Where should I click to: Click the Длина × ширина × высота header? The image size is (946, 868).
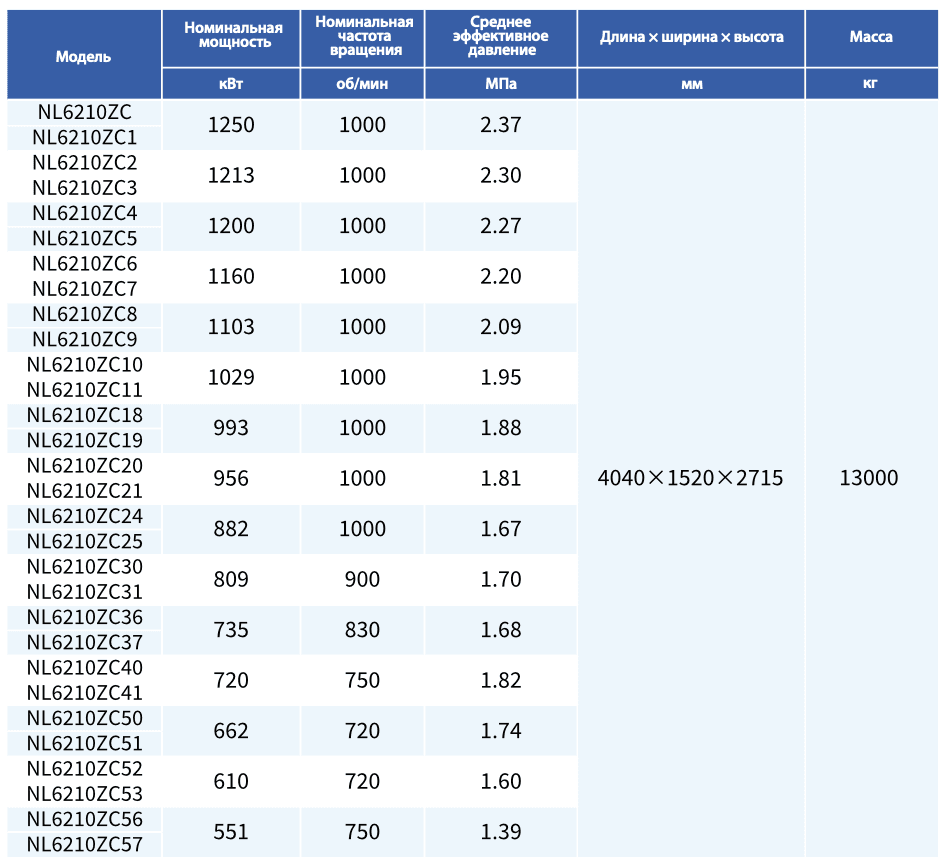tap(691, 39)
